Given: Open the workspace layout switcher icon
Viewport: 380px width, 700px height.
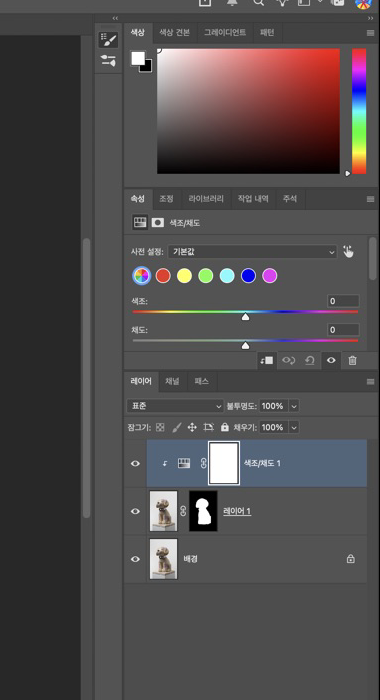Looking at the screenshot, I should 304,2.
